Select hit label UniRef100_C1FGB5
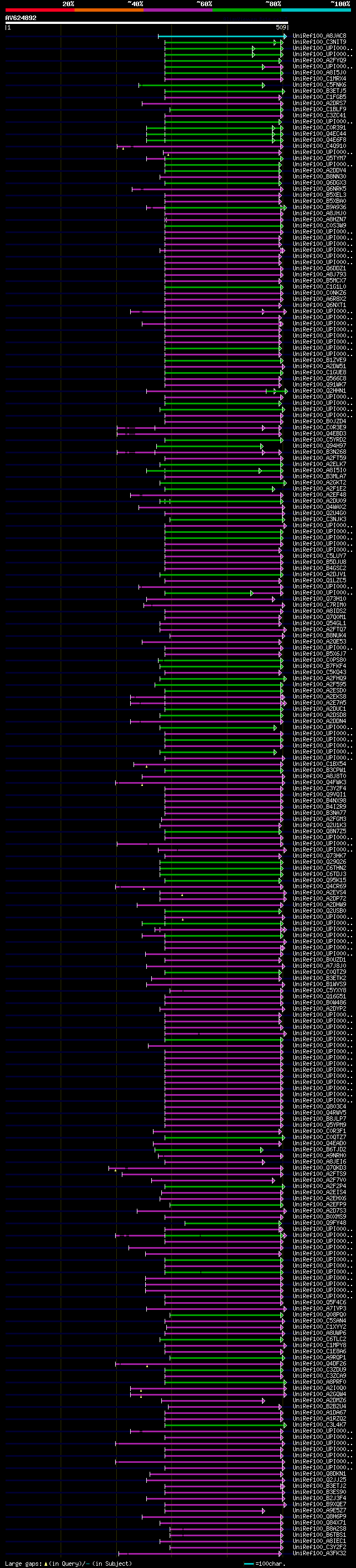Viewport: 356px width, 1568px height. (x=319, y=97)
